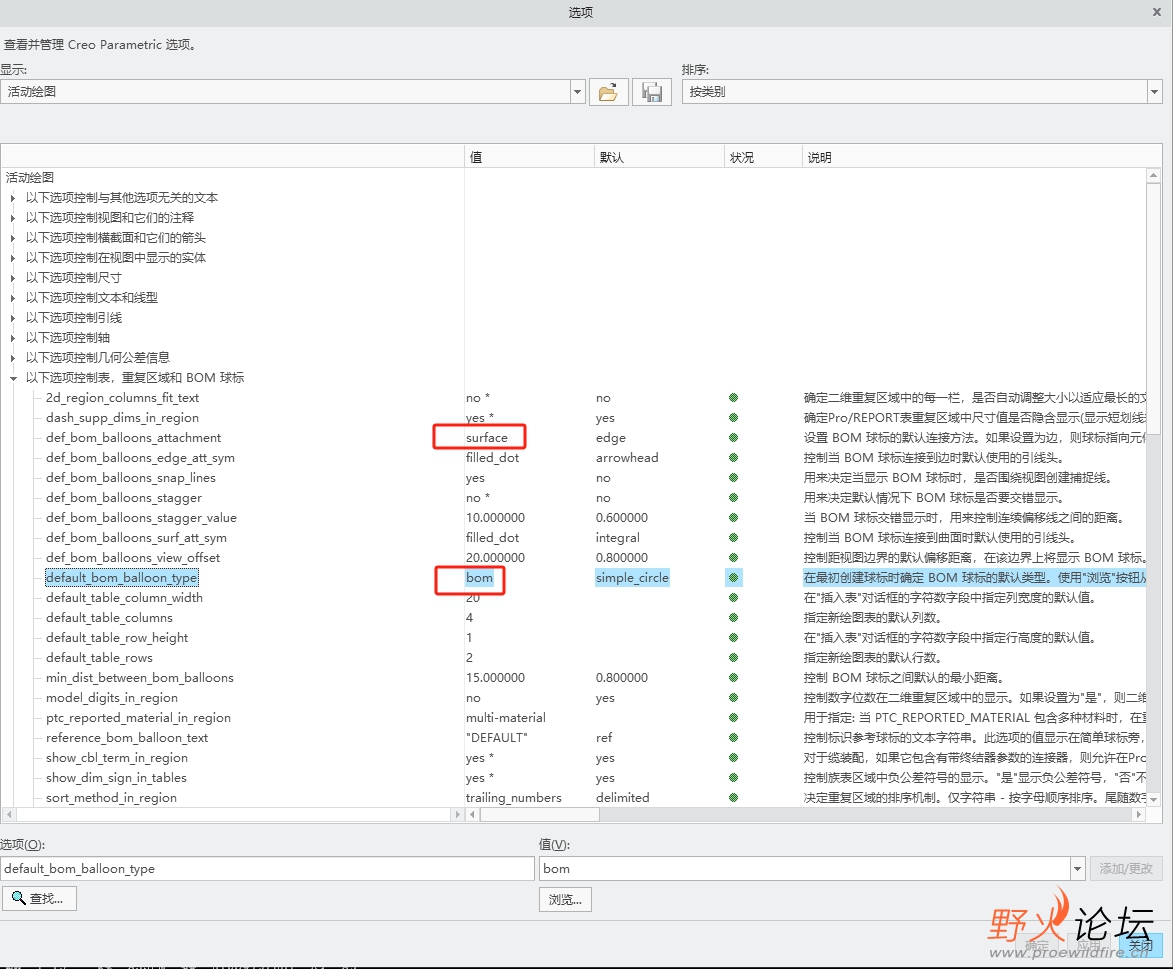Viewport: 1173px width, 969px height.
Task: Click the status dot for model_digits_in_region
Action: 733,697
